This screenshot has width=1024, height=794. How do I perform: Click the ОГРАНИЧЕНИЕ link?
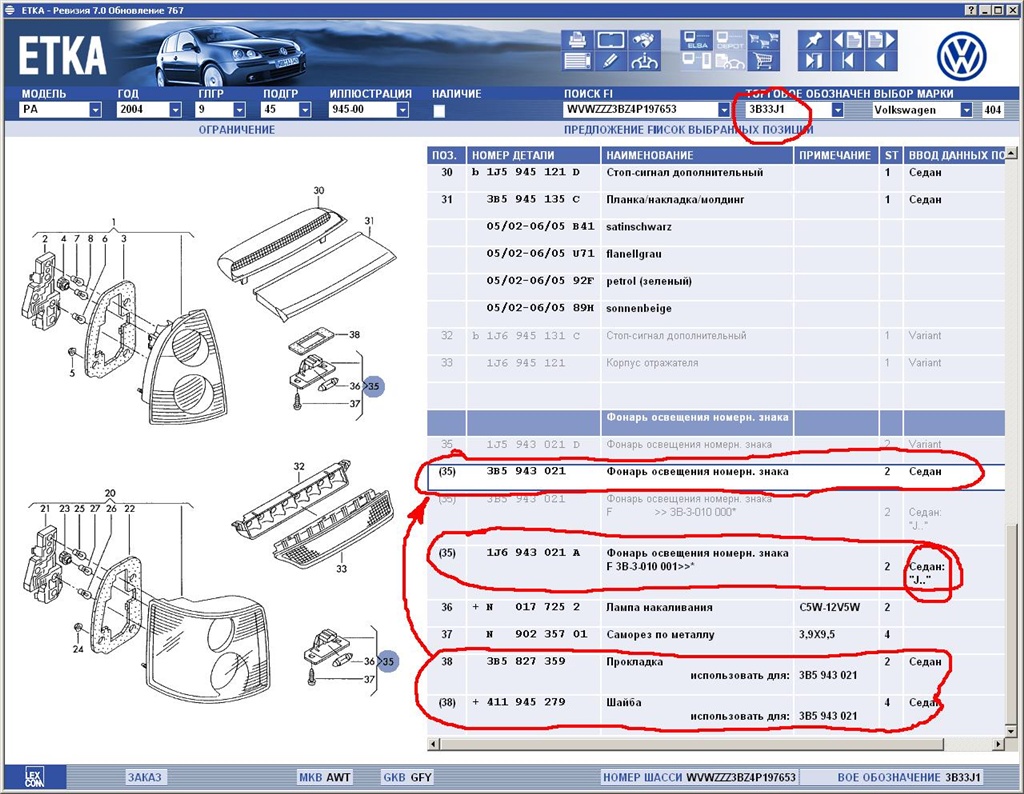tap(237, 129)
